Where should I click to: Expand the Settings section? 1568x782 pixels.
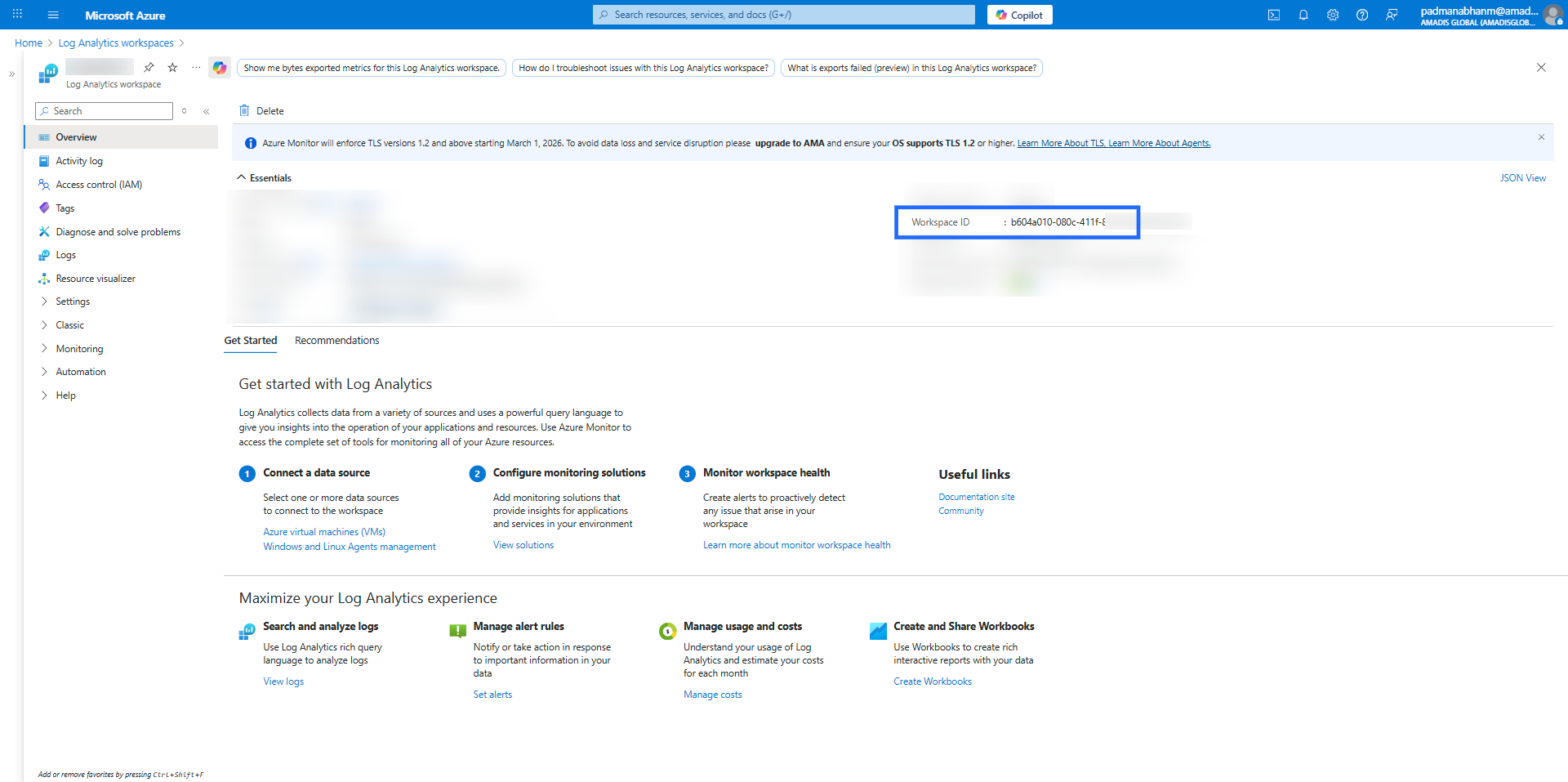(x=73, y=302)
